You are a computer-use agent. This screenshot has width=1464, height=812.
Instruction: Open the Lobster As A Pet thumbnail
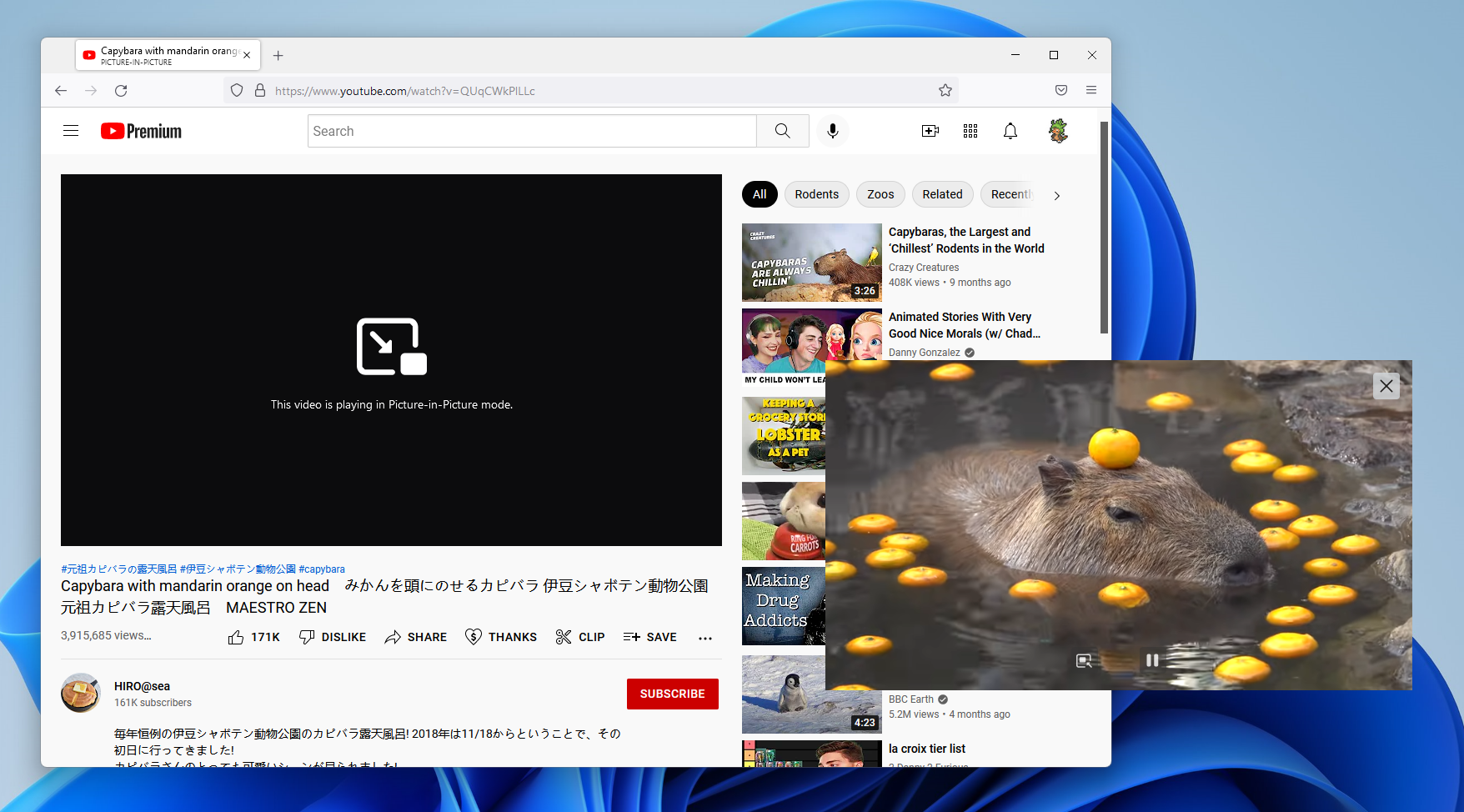tap(784, 436)
